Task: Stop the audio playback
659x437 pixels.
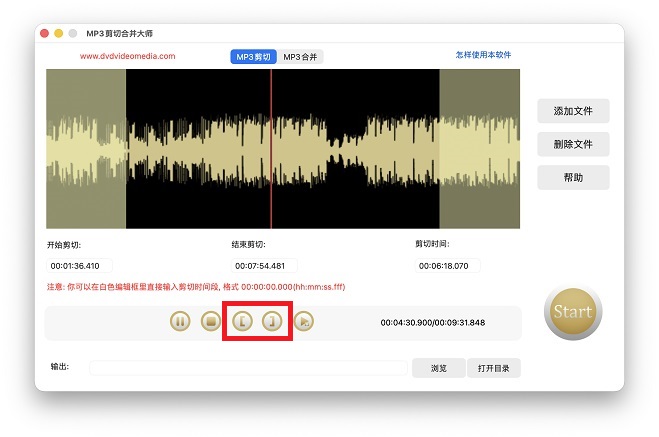Action: pyautogui.click(x=210, y=322)
